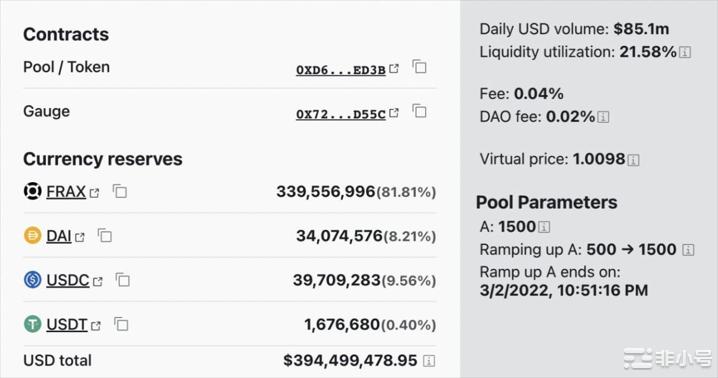The image size is (718, 378).
Task: Select the USDC reserve amount 39,709,283
Action: (337, 280)
